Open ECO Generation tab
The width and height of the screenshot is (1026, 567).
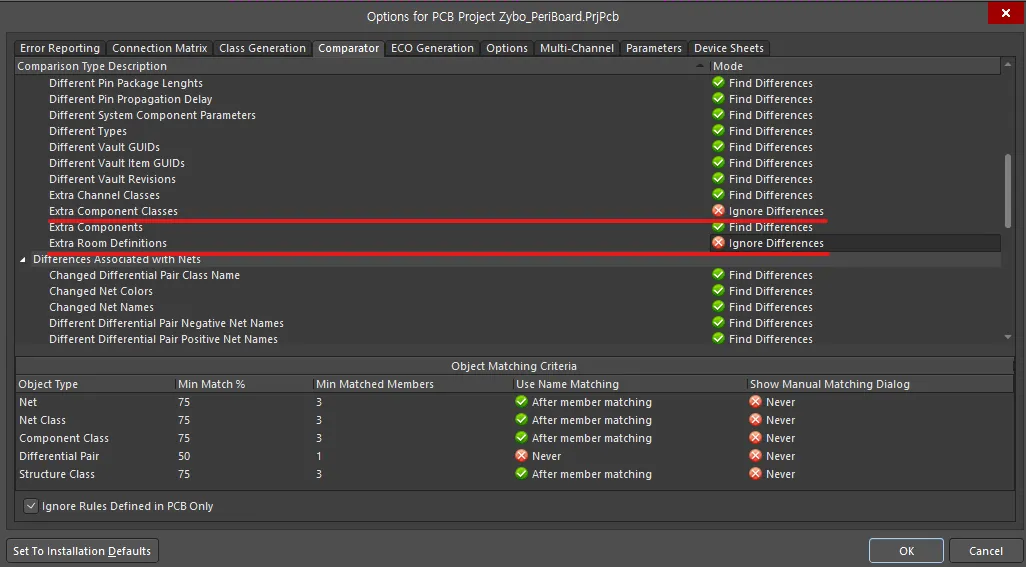coord(433,48)
